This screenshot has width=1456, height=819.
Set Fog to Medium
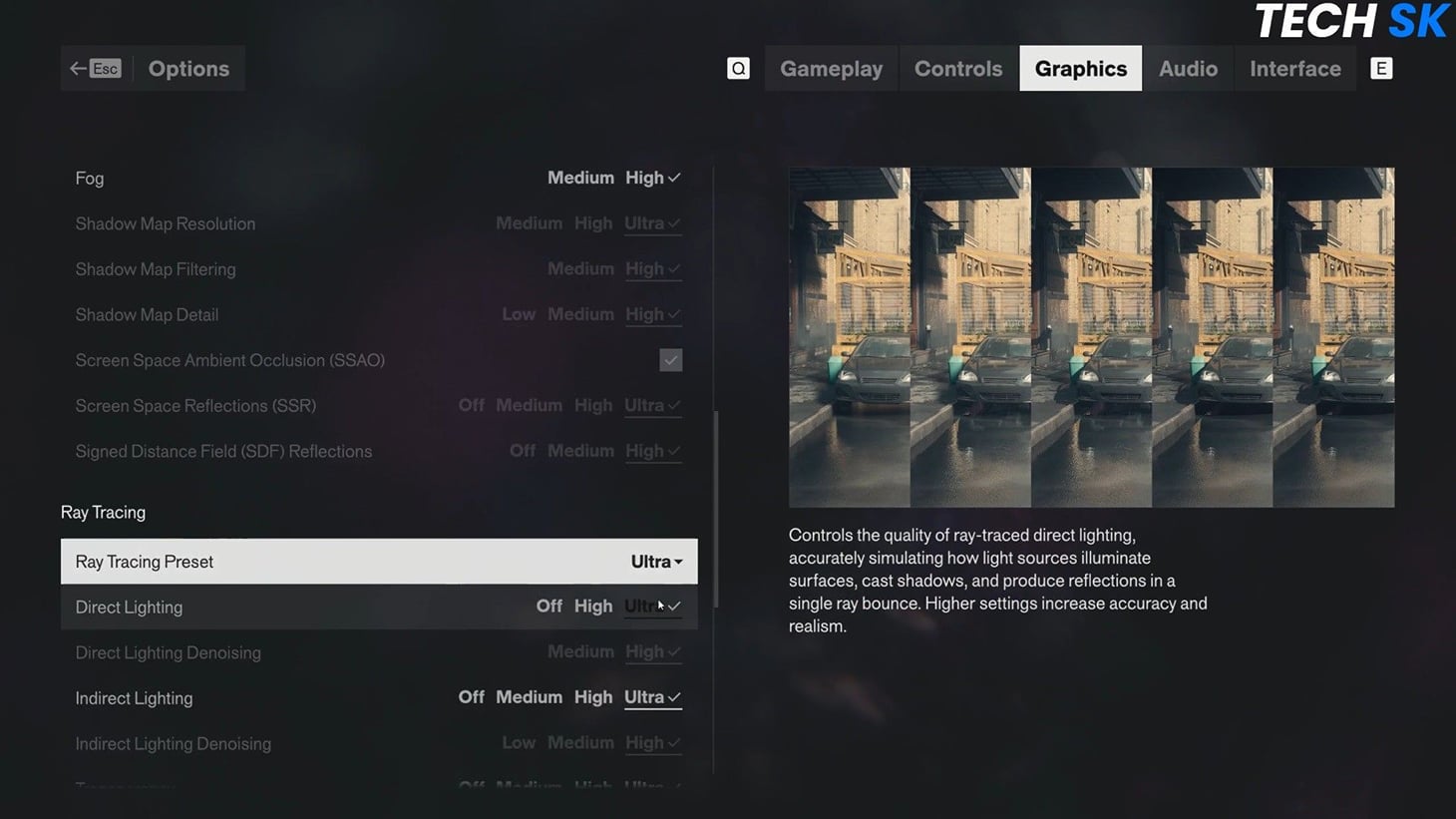(x=580, y=178)
